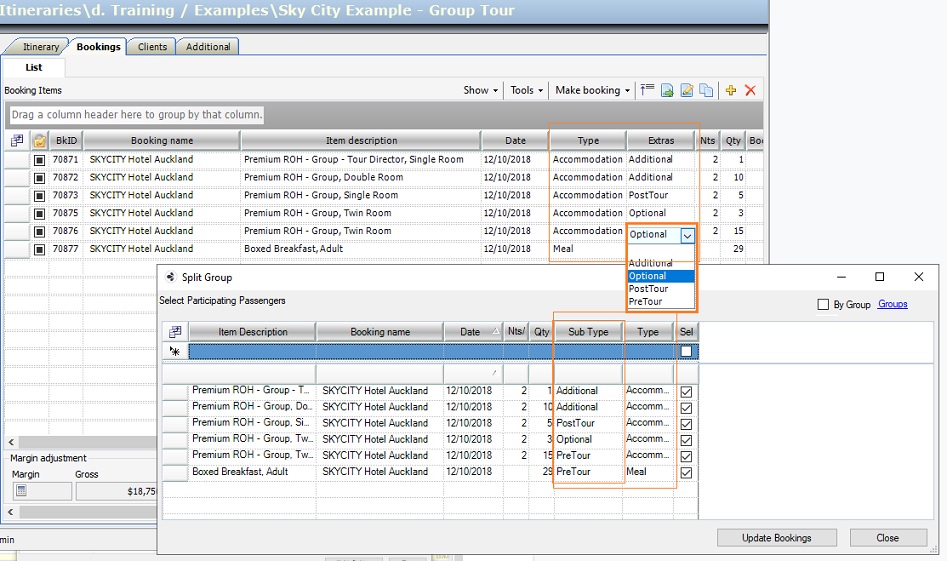
Task: Toggle the status box for booking 70871
Action: click(x=40, y=160)
